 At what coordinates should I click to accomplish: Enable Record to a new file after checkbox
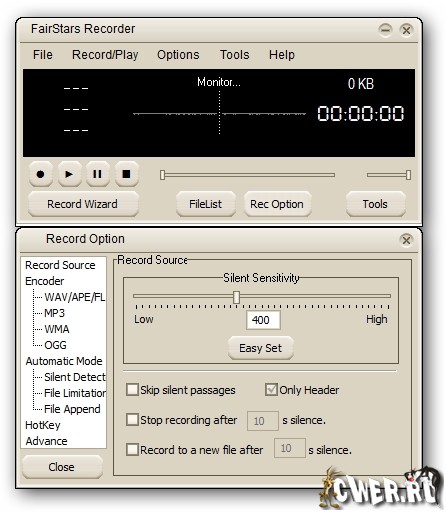tap(132, 449)
